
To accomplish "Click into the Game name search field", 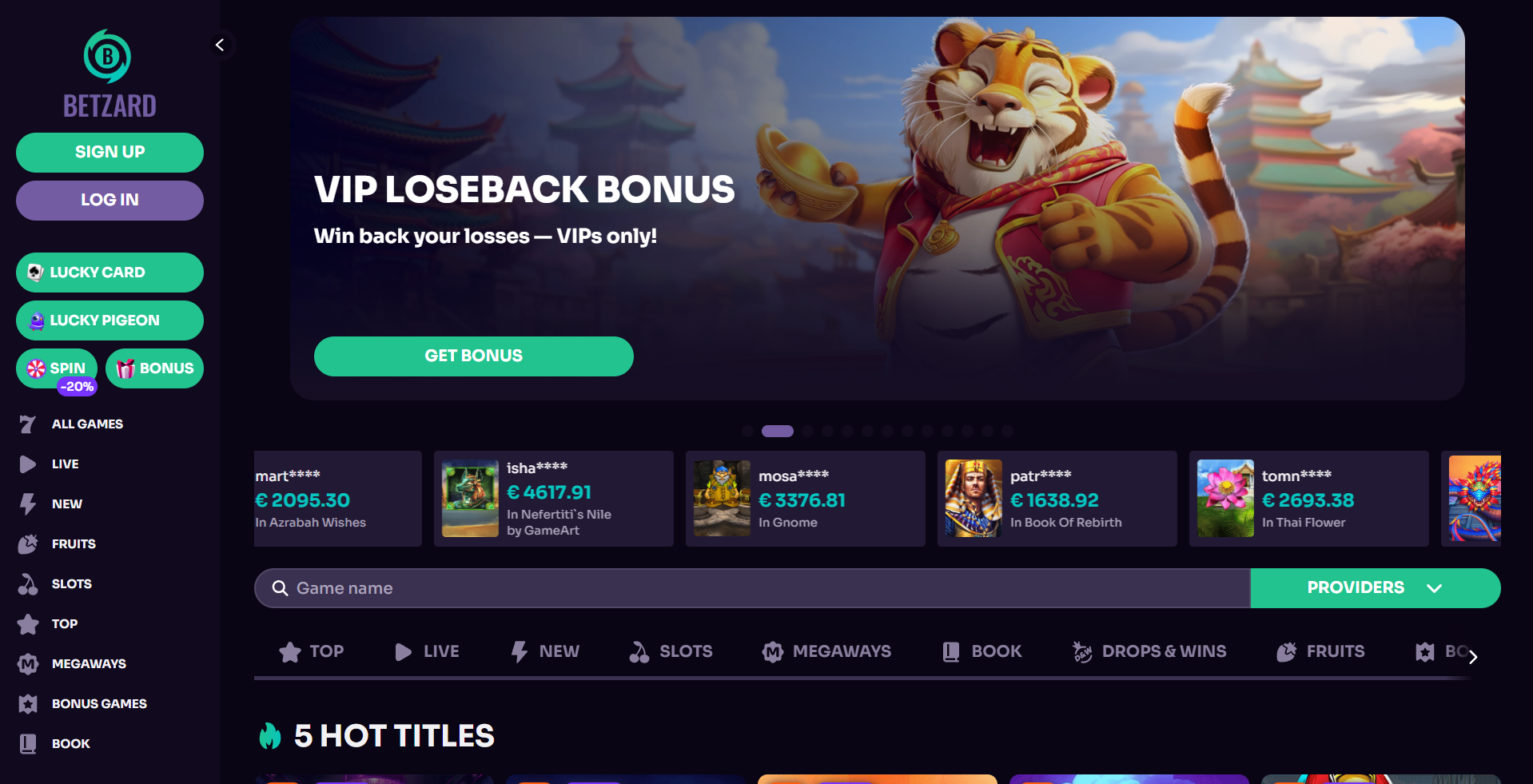I will pos(752,588).
